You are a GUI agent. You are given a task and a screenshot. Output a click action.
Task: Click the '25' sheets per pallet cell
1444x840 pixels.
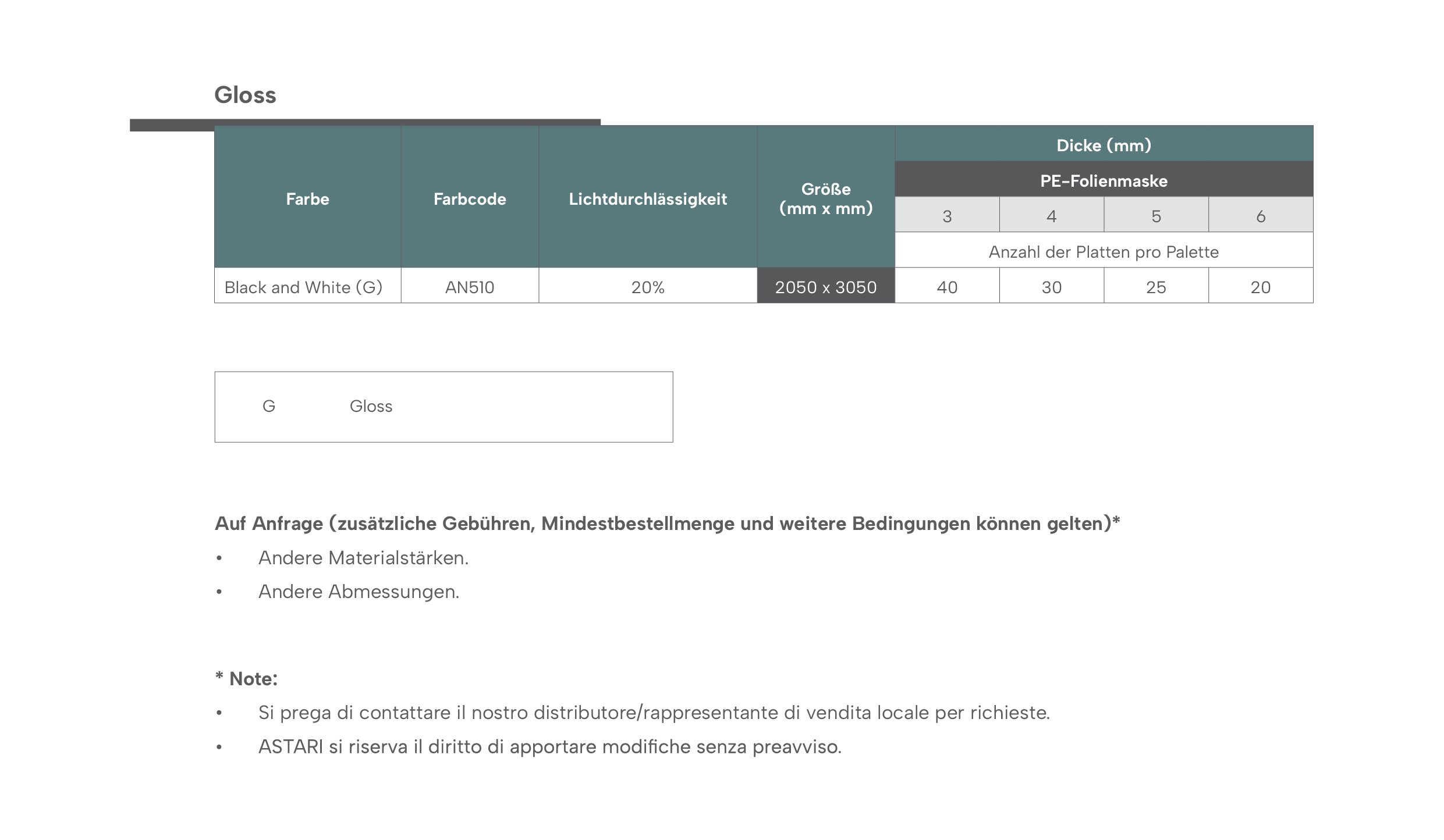pyautogui.click(x=1156, y=286)
